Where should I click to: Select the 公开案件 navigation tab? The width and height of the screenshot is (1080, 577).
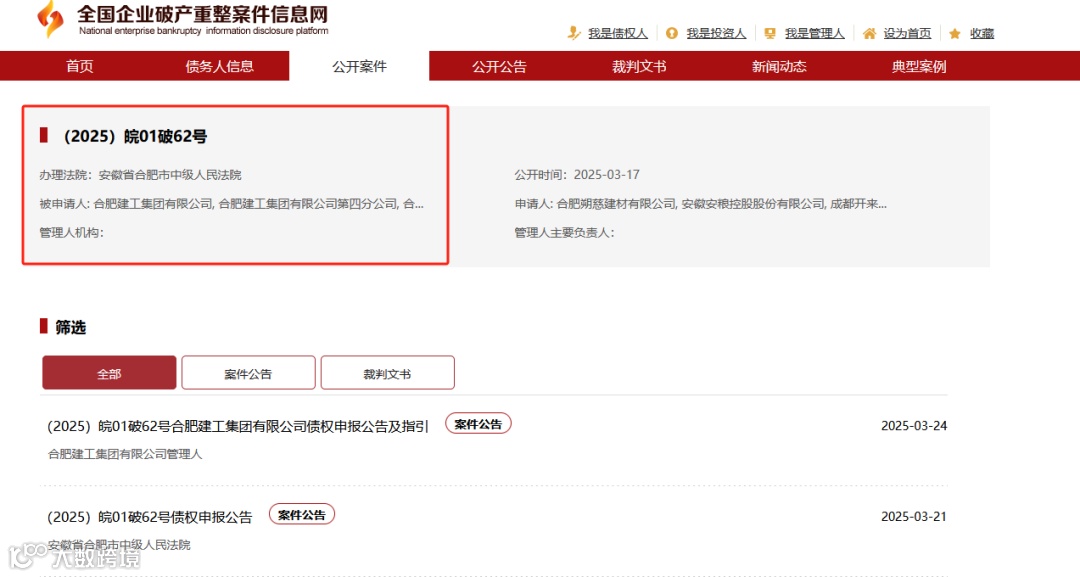click(360, 66)
